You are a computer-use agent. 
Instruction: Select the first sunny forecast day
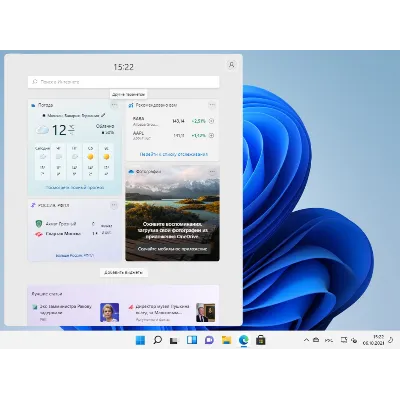click(x=90, y=162)
